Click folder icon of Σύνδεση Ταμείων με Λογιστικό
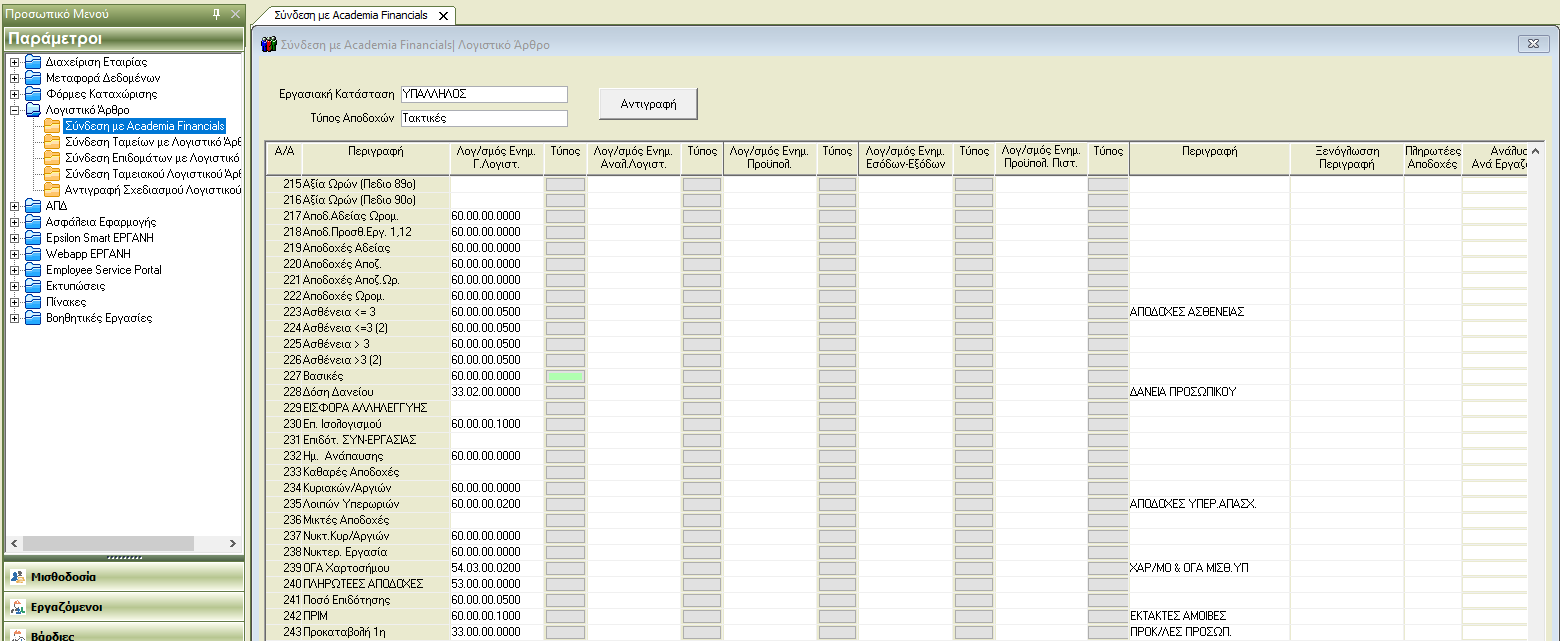The width and height of the screenshot is (1560, 641). coord(52,142)
